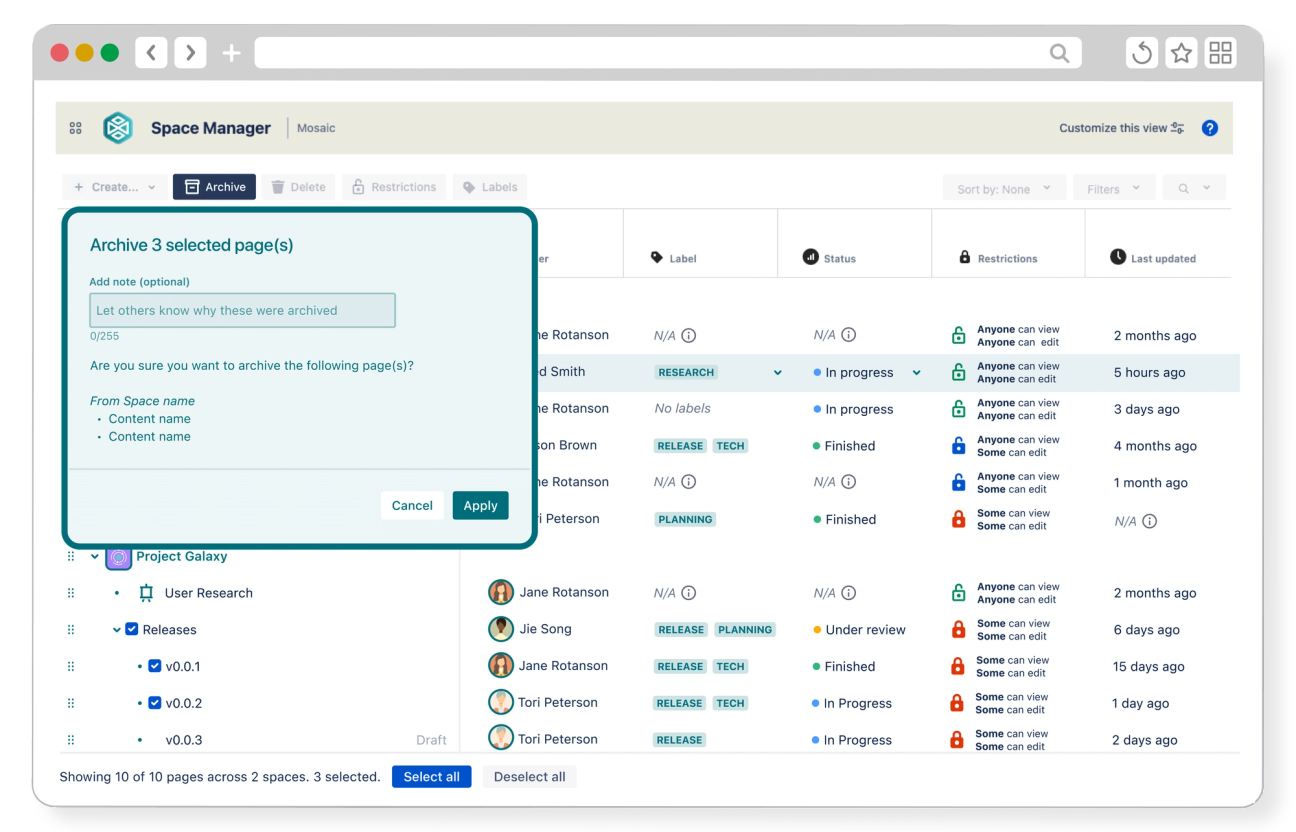This screenshot has width=1296, height=832.
Task: Click the clock icon in Last updated header
Action: click(x=1116, y=257)
